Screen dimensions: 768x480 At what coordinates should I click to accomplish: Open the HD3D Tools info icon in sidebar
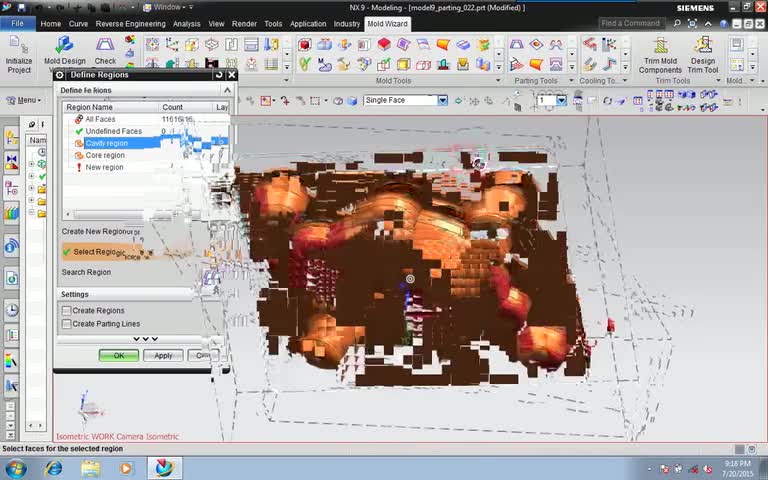11,247
